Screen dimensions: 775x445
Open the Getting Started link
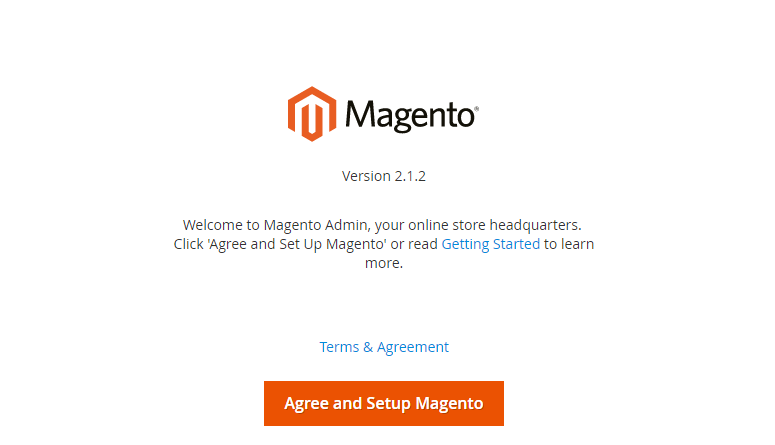490,244
